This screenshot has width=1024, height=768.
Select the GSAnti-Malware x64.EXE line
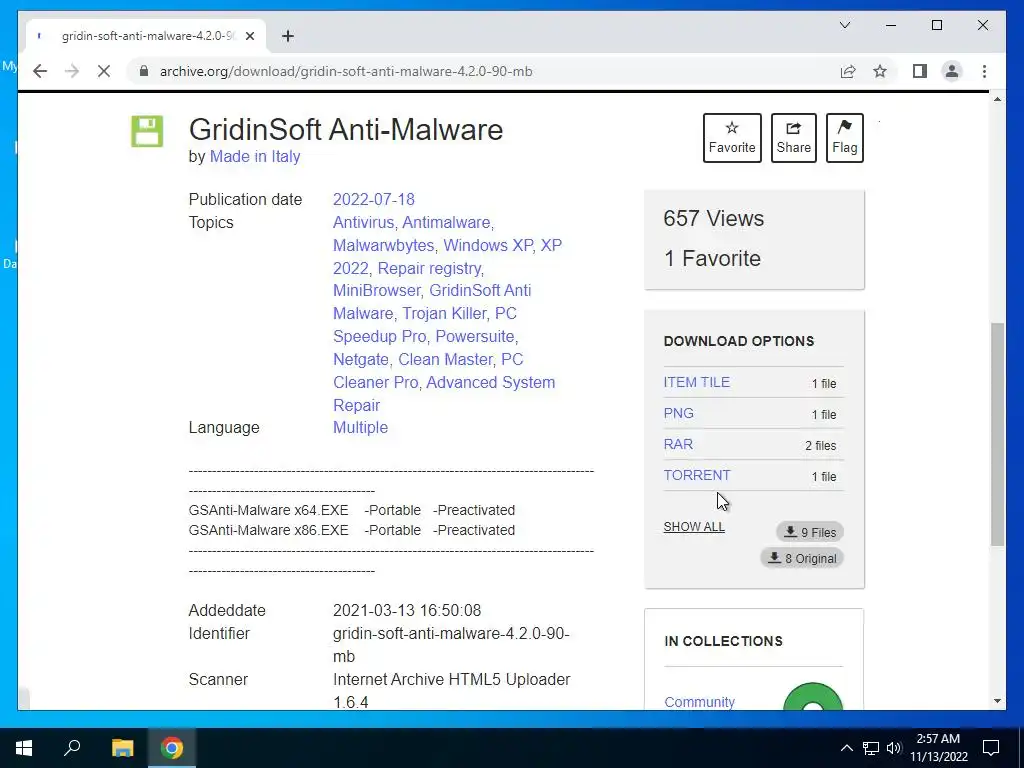coord(351,510)
